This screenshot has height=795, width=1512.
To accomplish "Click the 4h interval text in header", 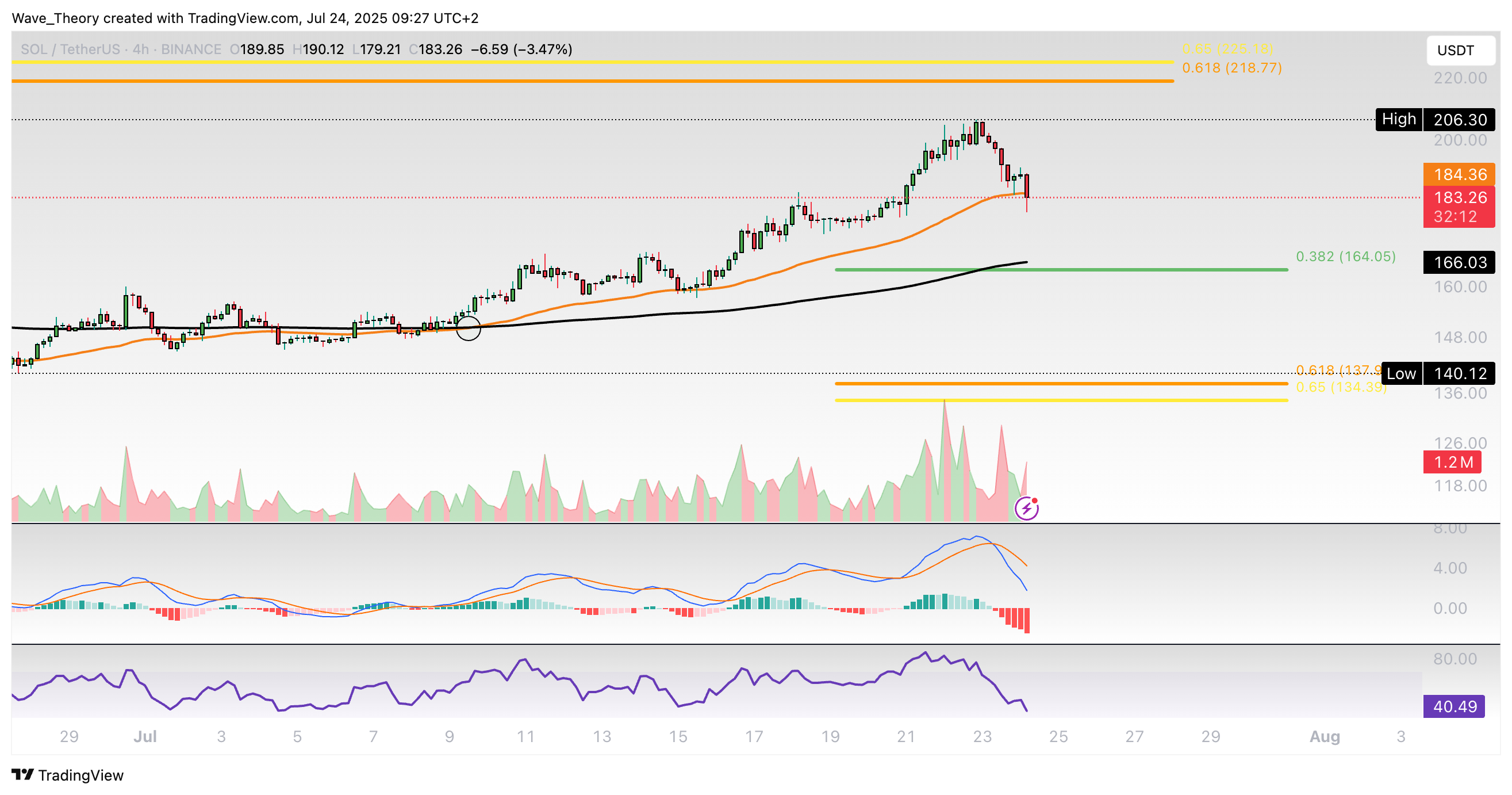I will (141, 49).
